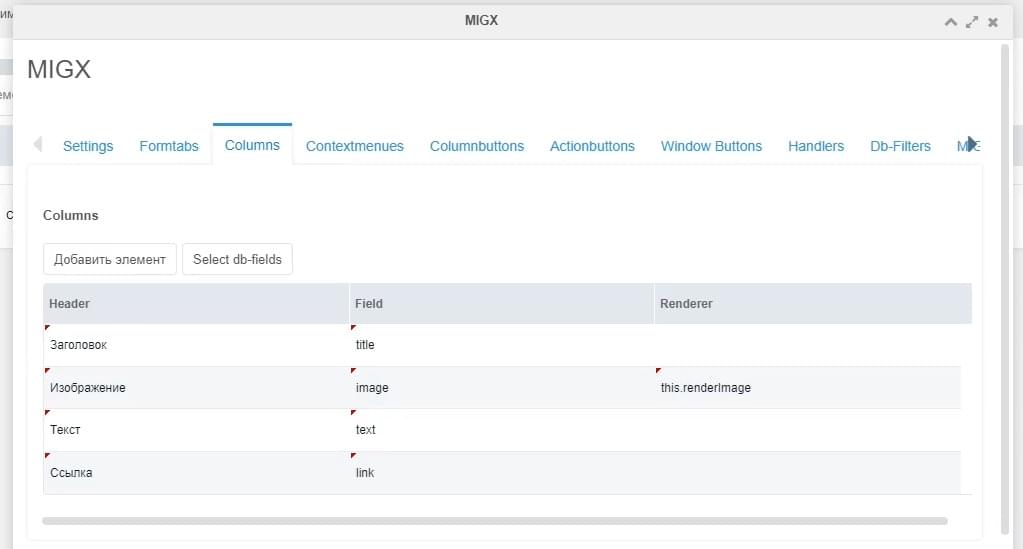The height and width of the screenshot is (549, 1023).
Task: Select the image field cell
Action: click(501, 388)
